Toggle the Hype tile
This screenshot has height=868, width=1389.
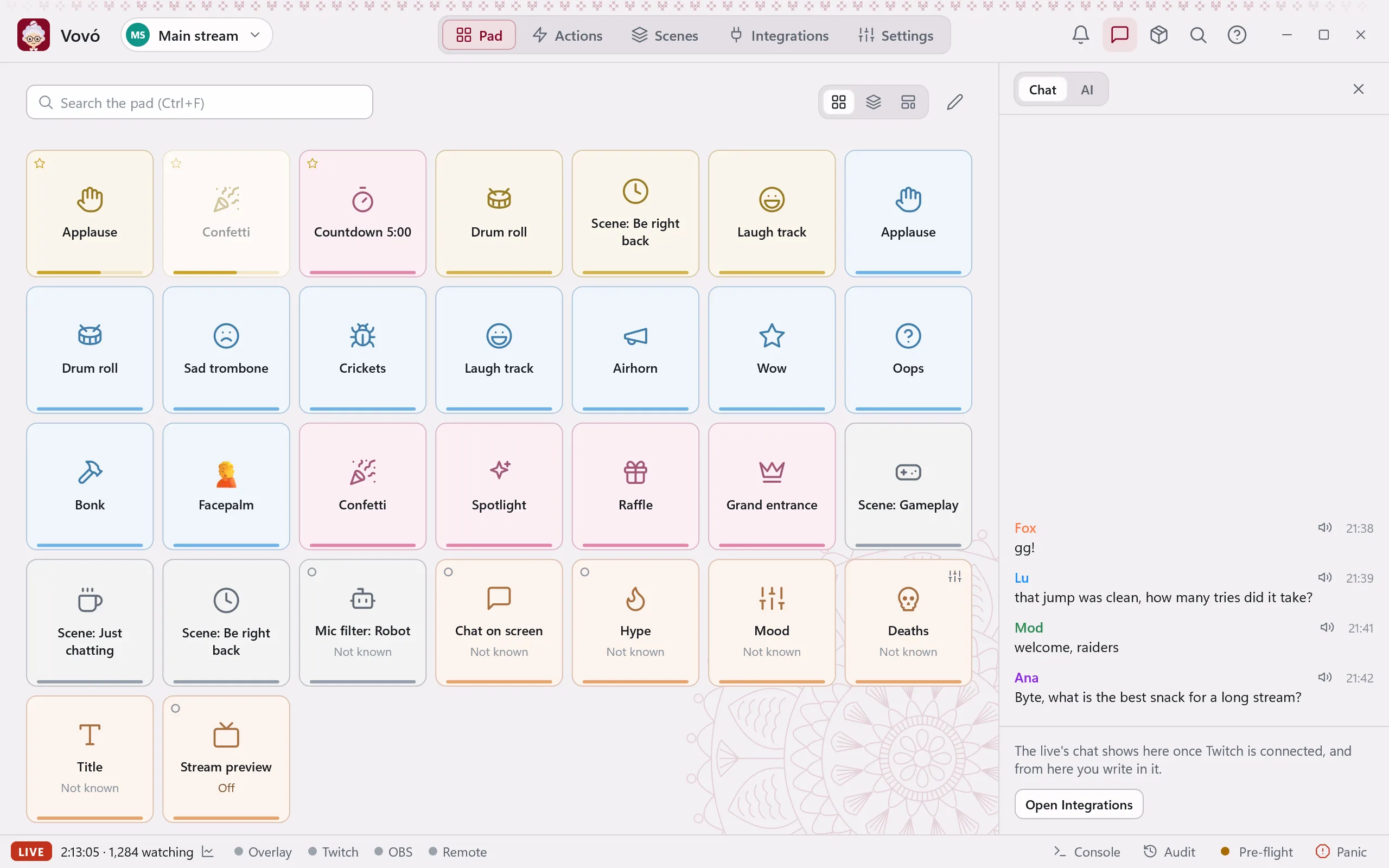(x=635, y=623)
